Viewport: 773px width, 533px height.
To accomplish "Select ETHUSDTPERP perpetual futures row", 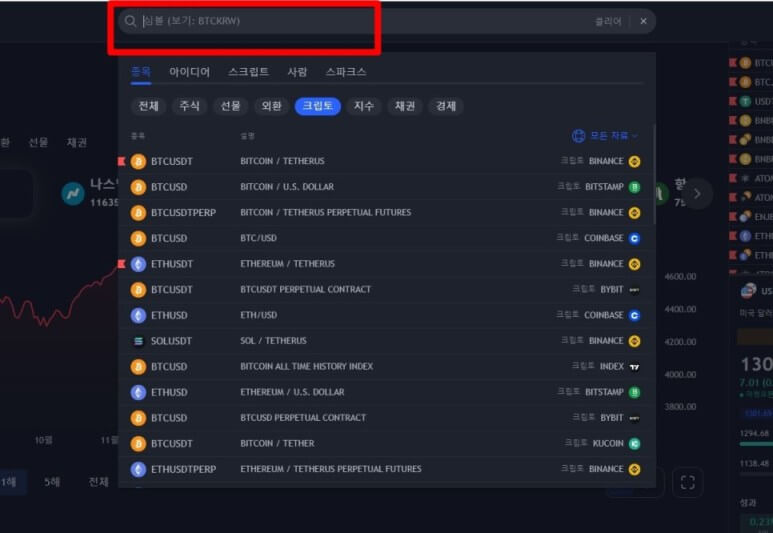I will [386, 469].
